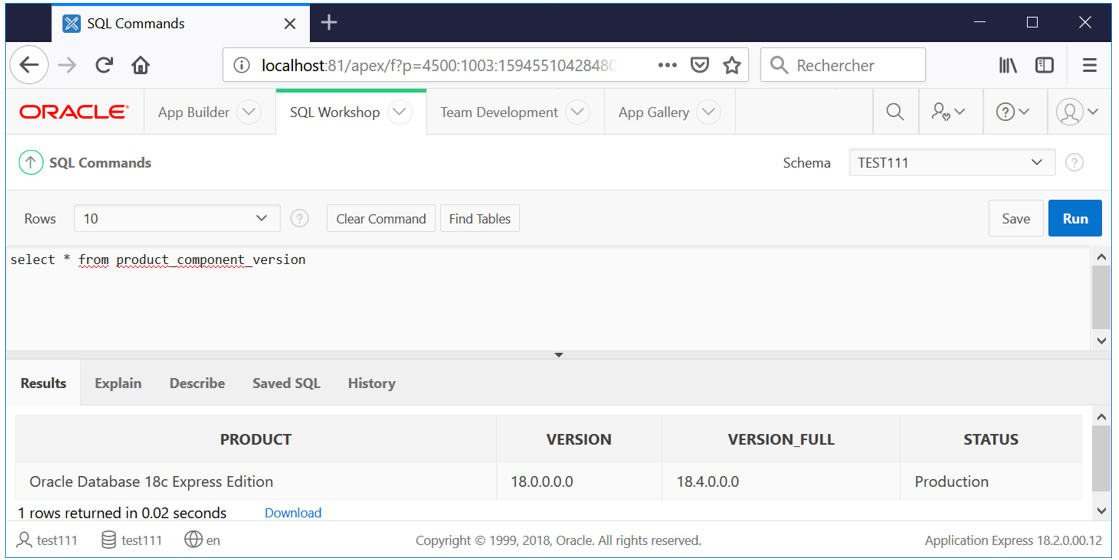Viewport: 1119px width, 560px height.
Task: Open the administration user-key menu
Action: [x=948, y=112]
